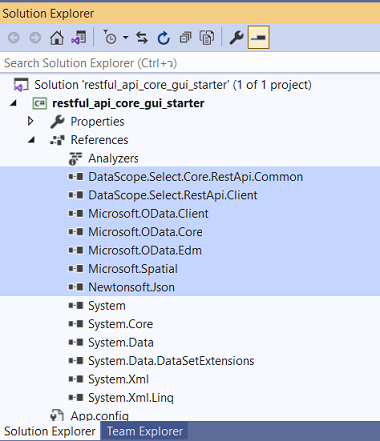Open the Pending Changes Filter clock icon
Screen dimensions: 380x441
[x=110, y=38]
